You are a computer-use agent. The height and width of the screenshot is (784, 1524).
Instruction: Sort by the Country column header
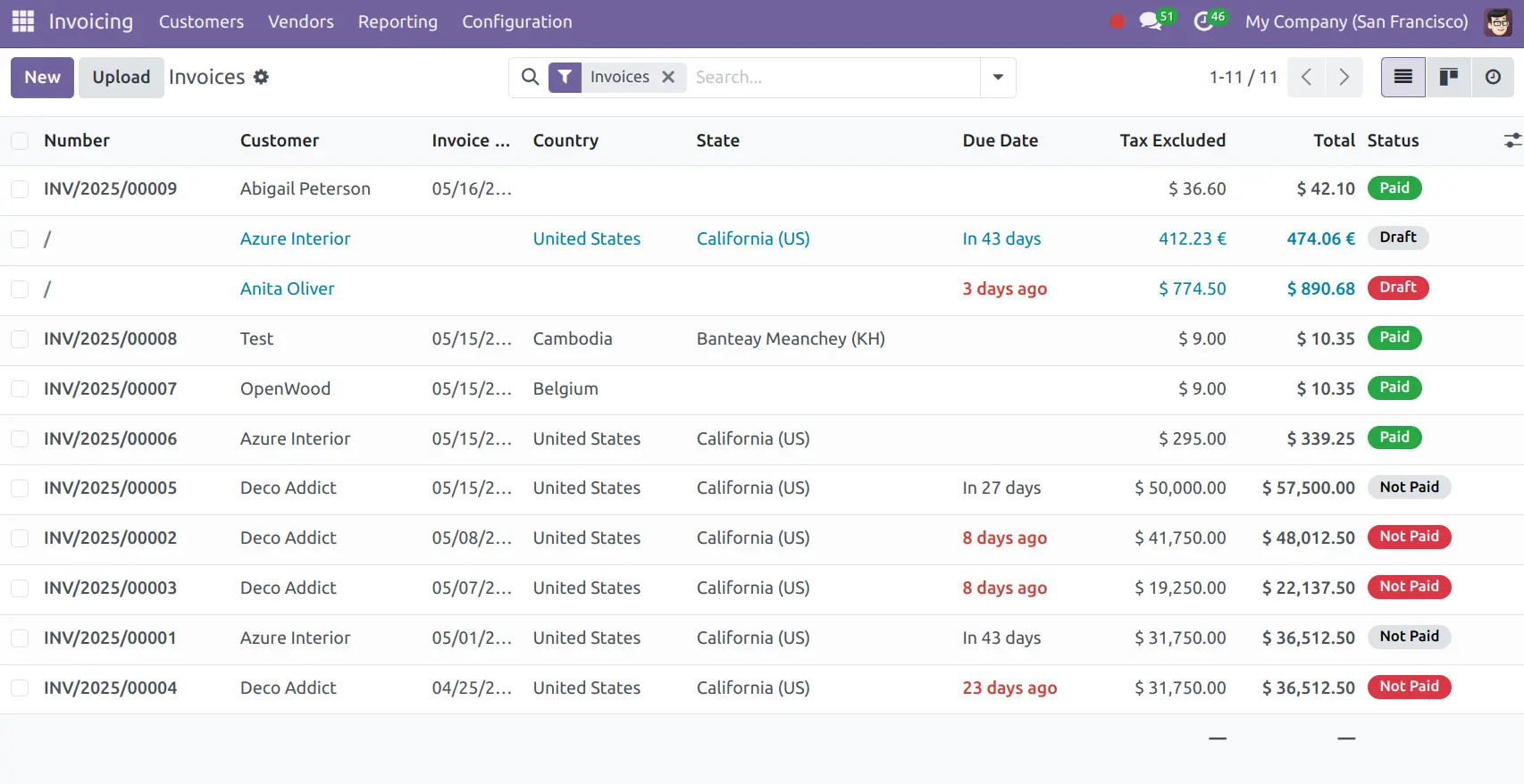565,140
